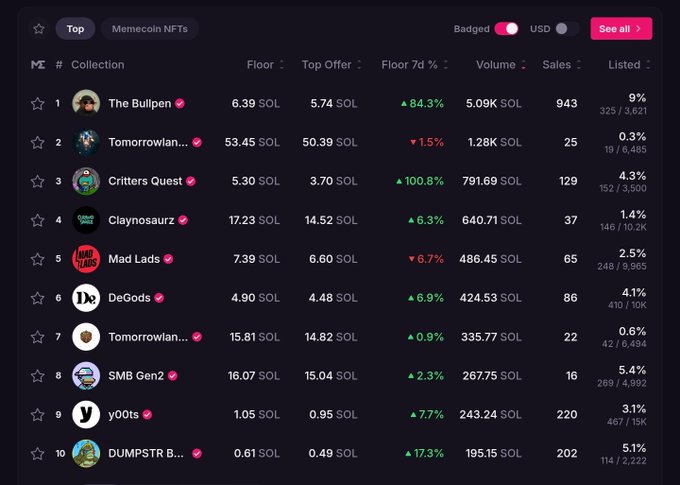Click The Bullpen avatar image

click(86, 103)
